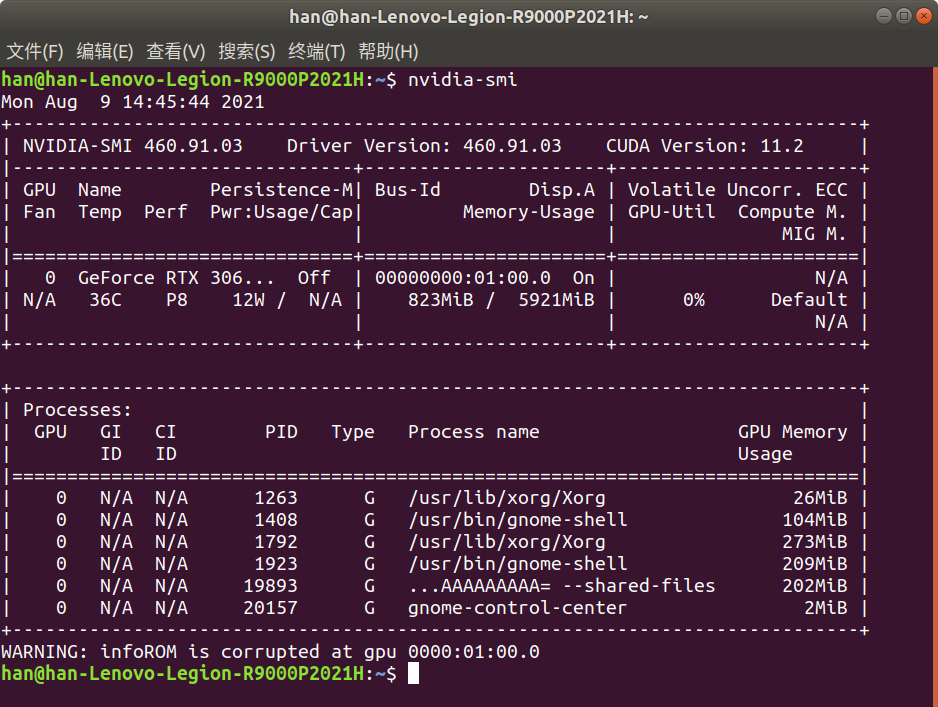The image size is (938, 707).
Task: Click the 209MiB memory usage
Action: (815, 564)
